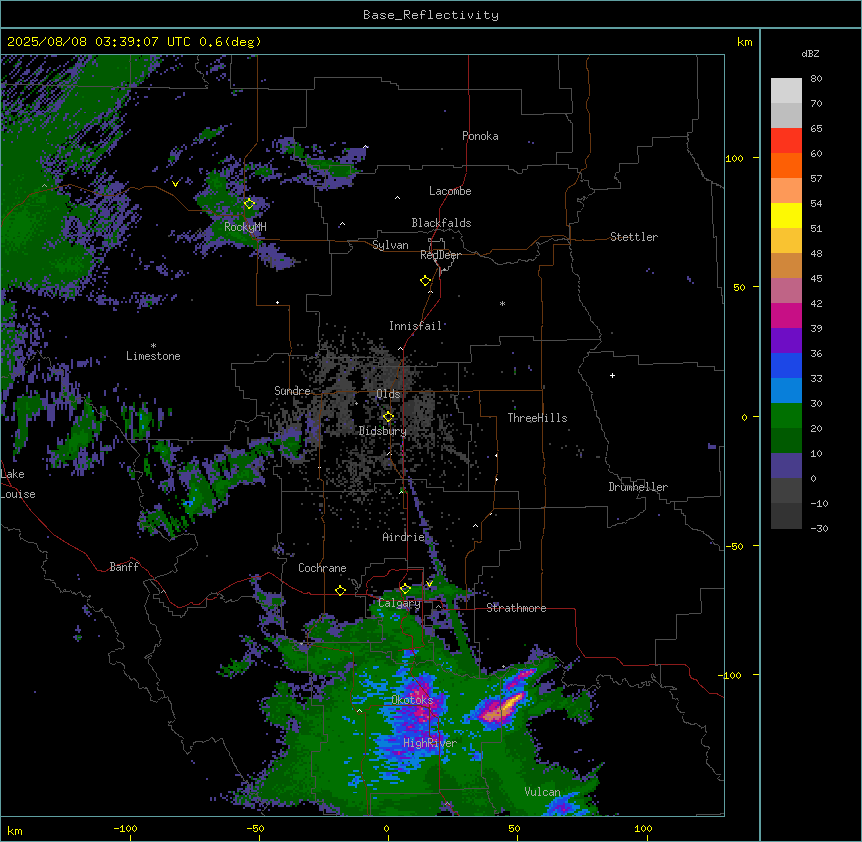Select the red 65 dBZ legend swatch
This screenshot has height=842, width=862.
point(786,140)
